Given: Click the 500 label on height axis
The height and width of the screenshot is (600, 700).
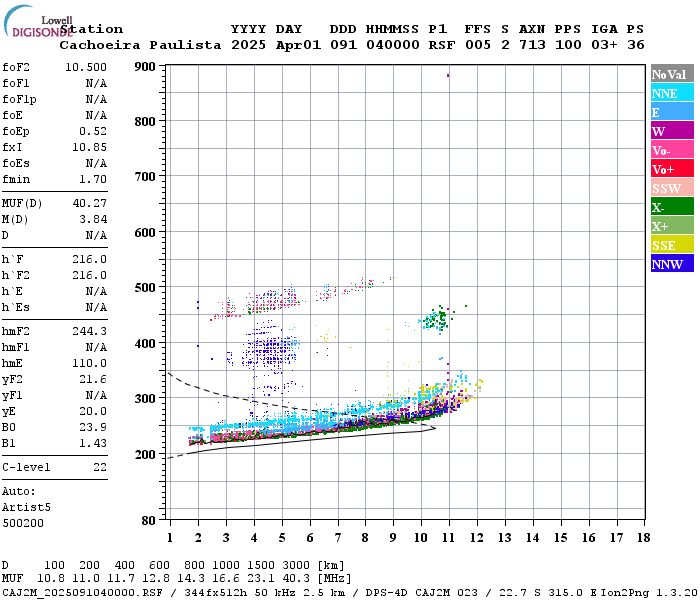Looking at the screenshot, I should pos(145,288).
